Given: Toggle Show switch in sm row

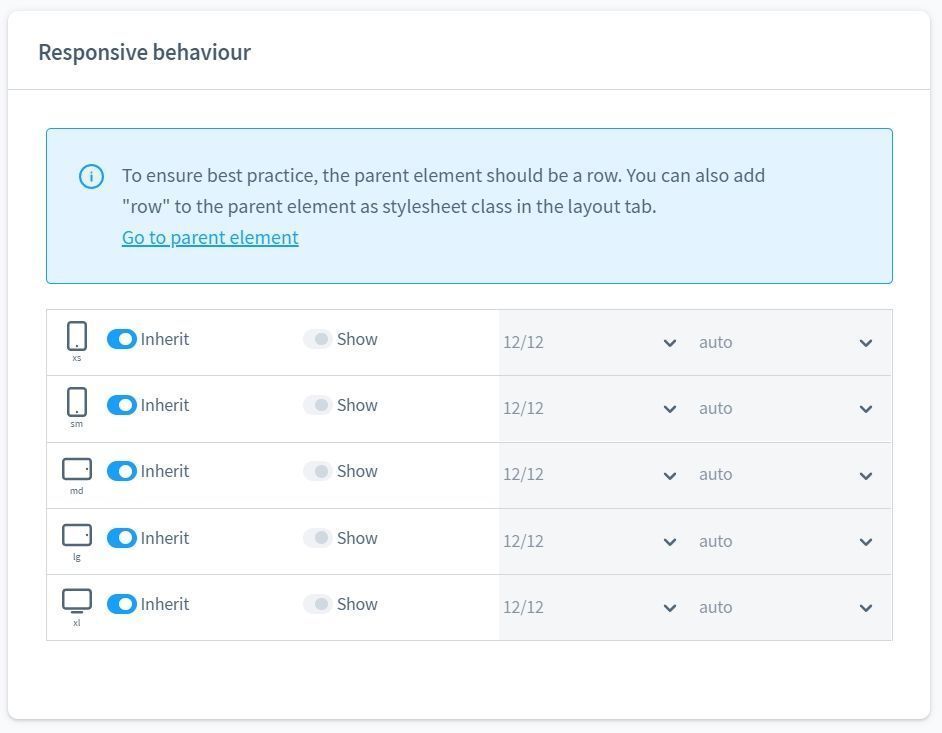Looking at the screenshot, I should coord(317,405).
